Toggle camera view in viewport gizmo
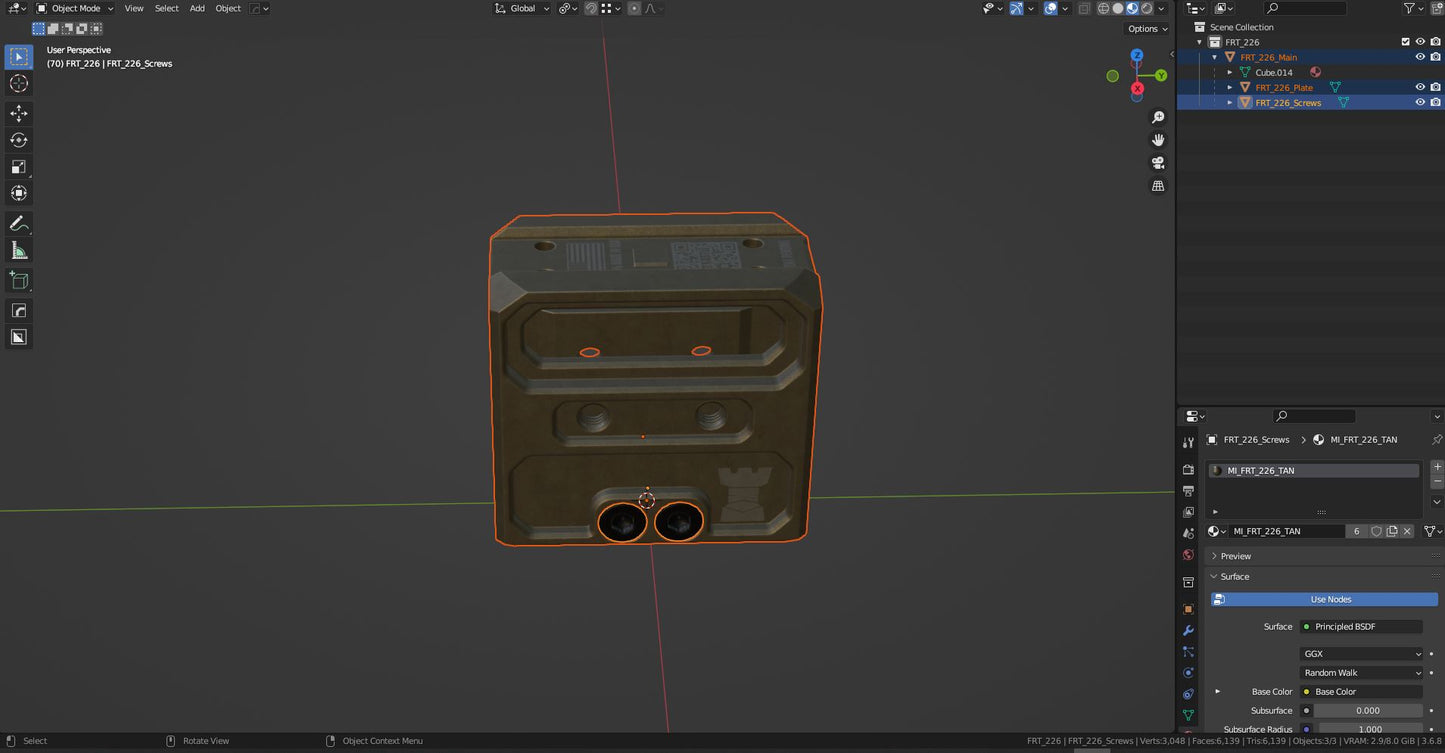1445x753 pixels. point(1158,163)
